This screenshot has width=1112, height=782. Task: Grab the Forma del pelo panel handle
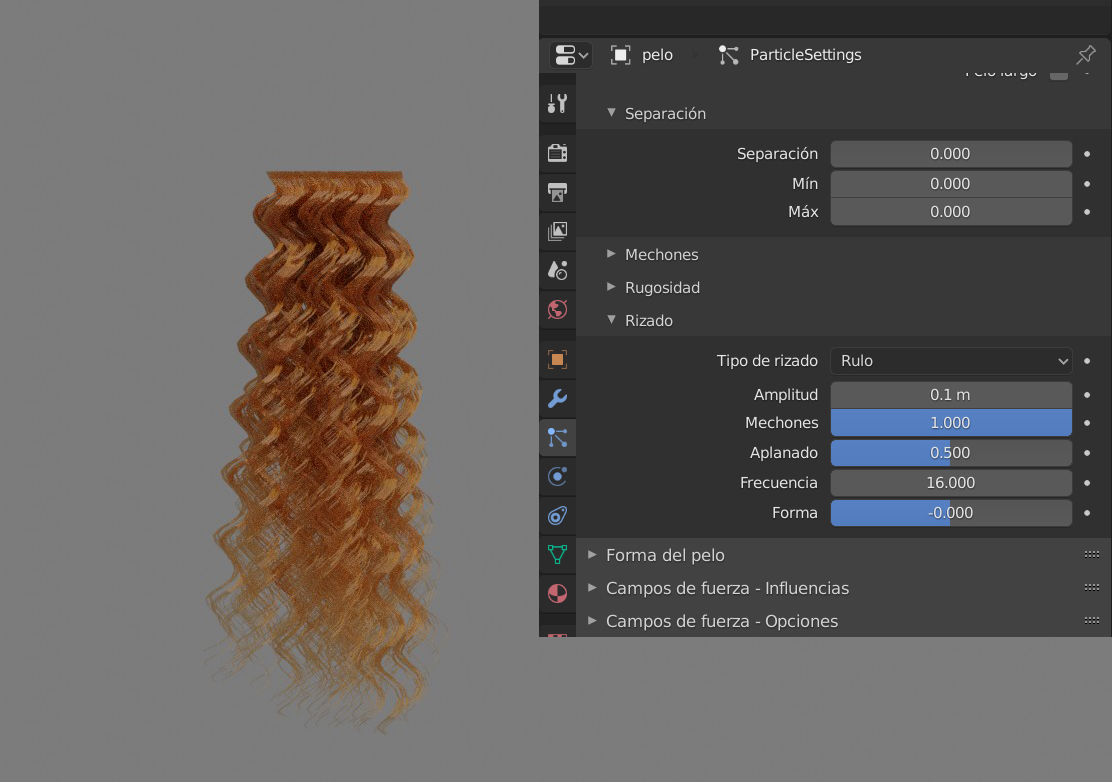(x=1092, y=554)
